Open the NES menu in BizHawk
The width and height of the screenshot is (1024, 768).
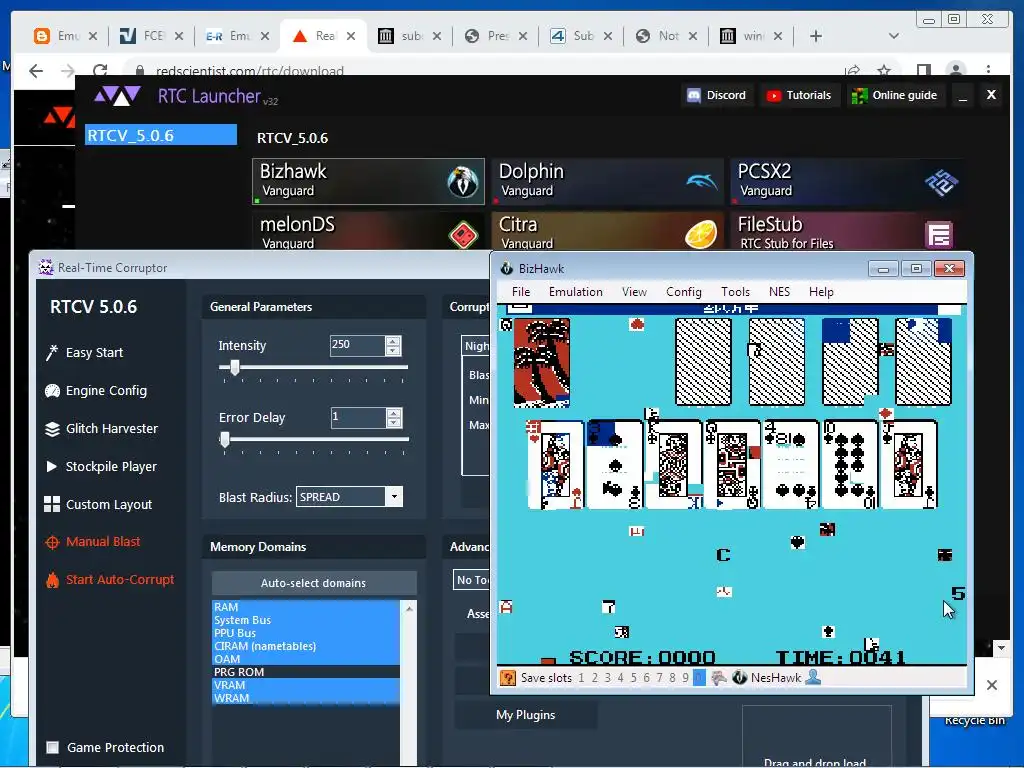pos(779,292)
